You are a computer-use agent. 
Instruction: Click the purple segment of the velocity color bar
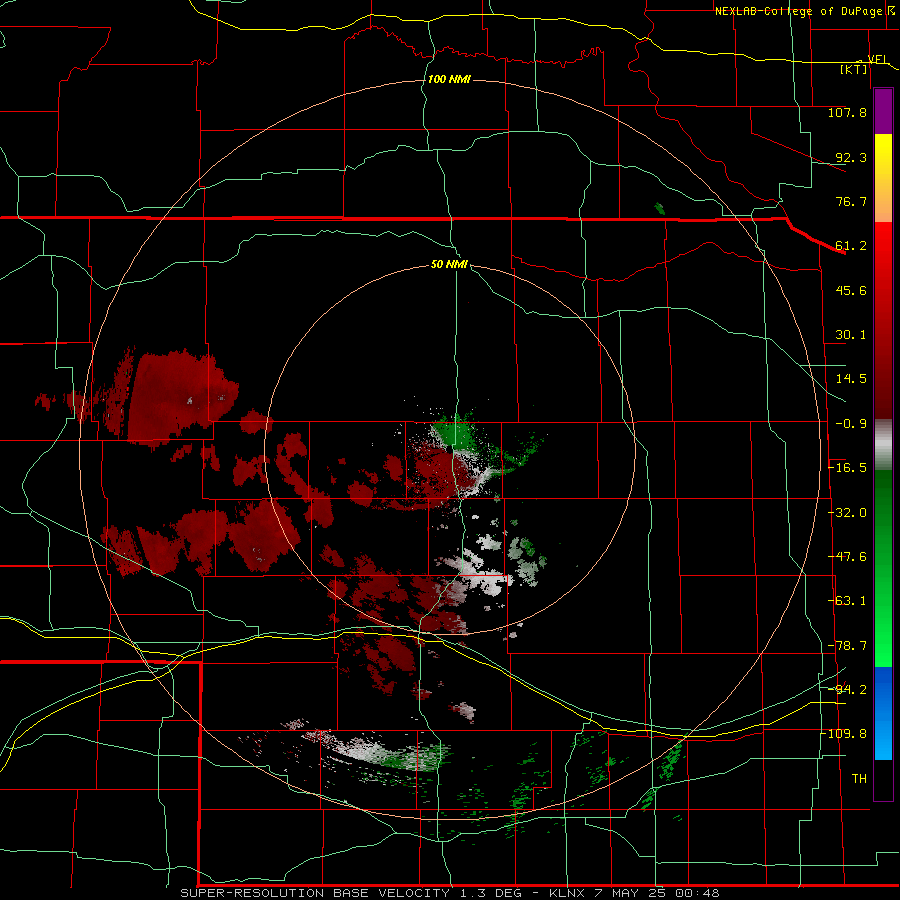(883, 111)
